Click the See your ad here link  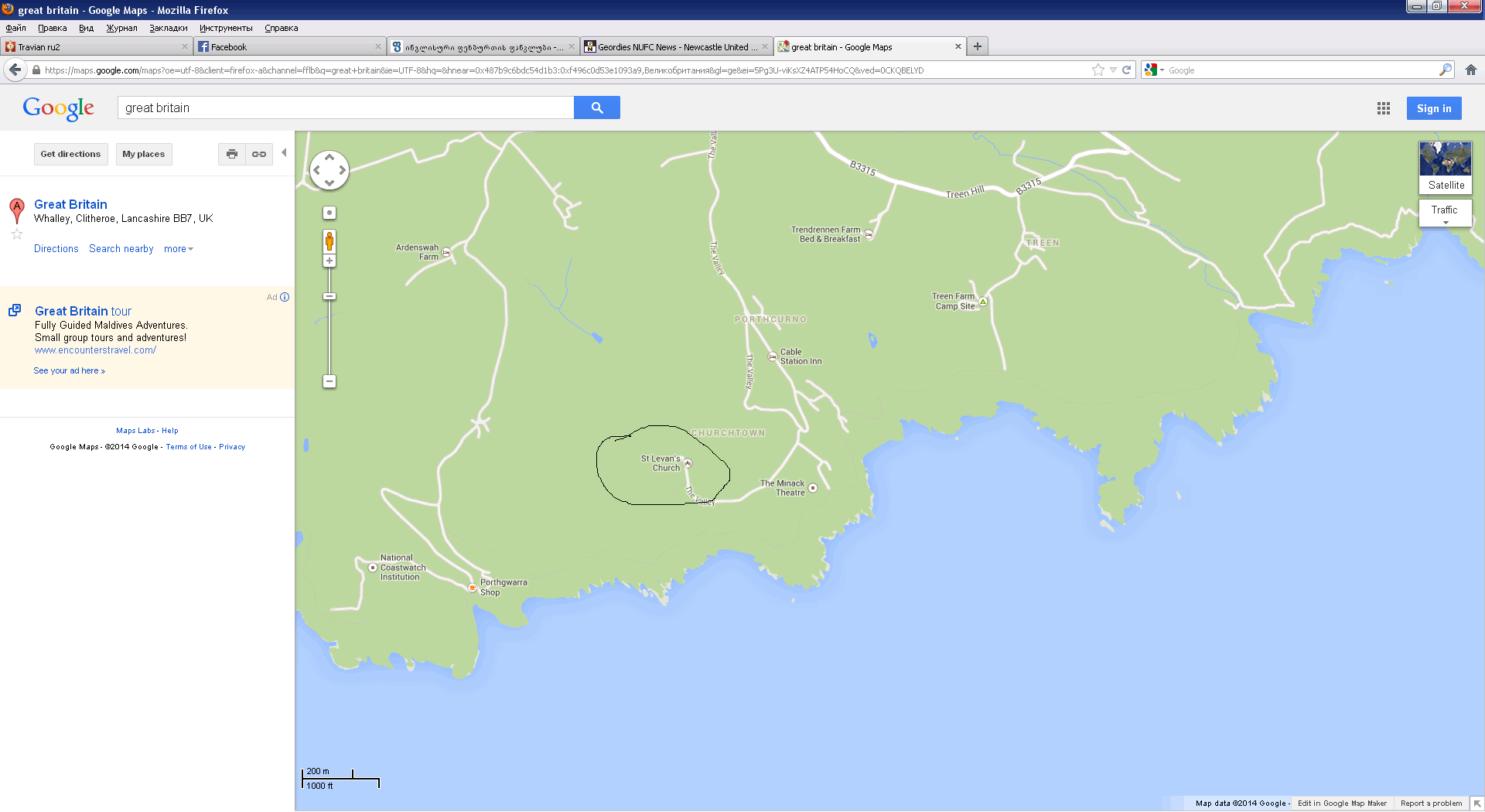pyautogui.click(x=69, y=371)
